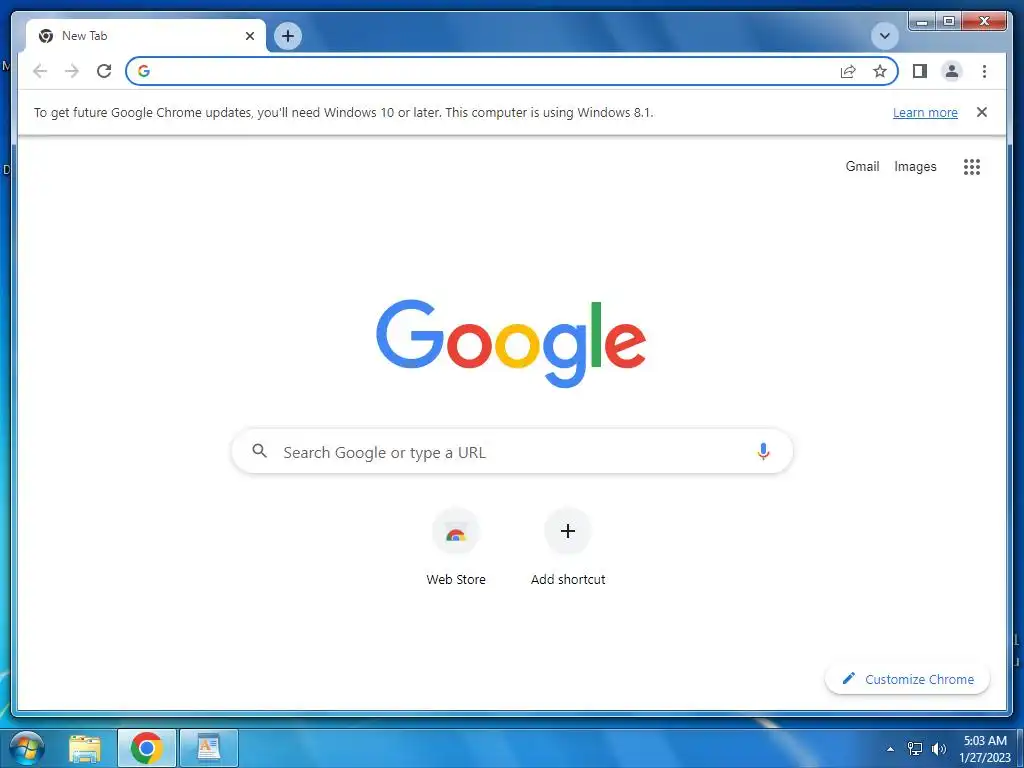This screenshot has width=1024, height=768.
Task: Open the Chrome three-dot menu
Action: coord(984,71)
